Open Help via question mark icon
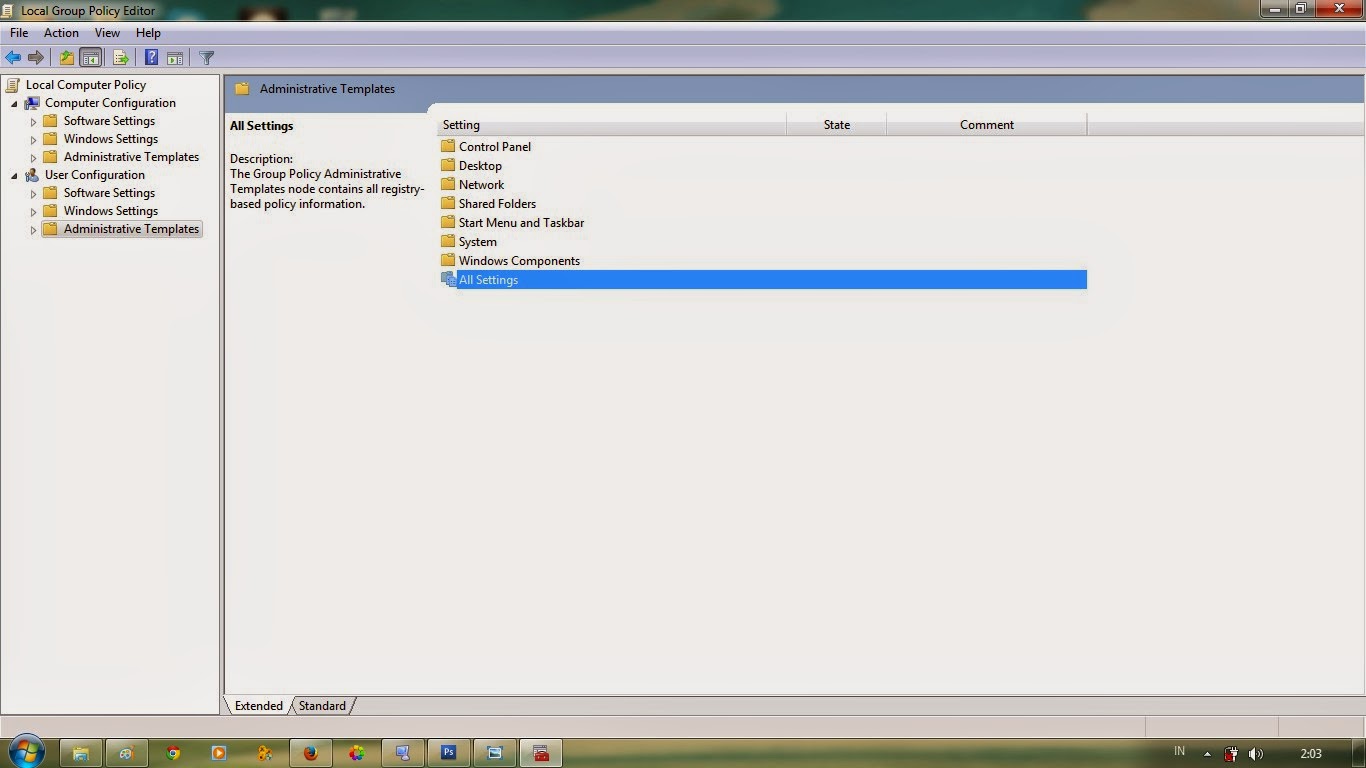This screenshot has width=1366, height=768. pyautogui.click(x=151, y=58)
